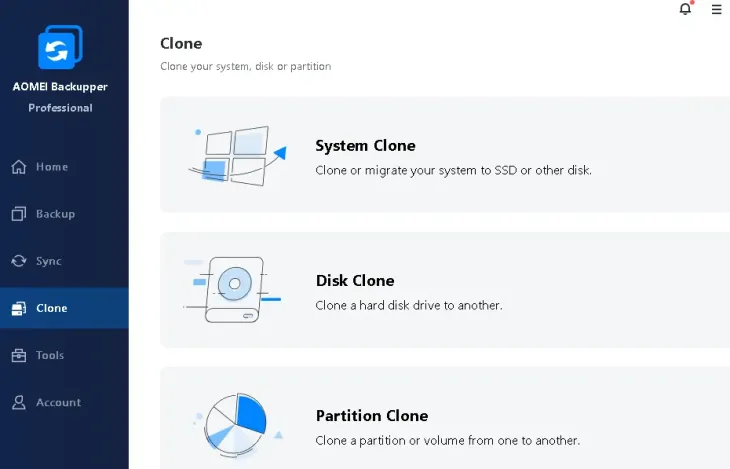
Task: Select the System Clone option
Action: pos(365,146)
